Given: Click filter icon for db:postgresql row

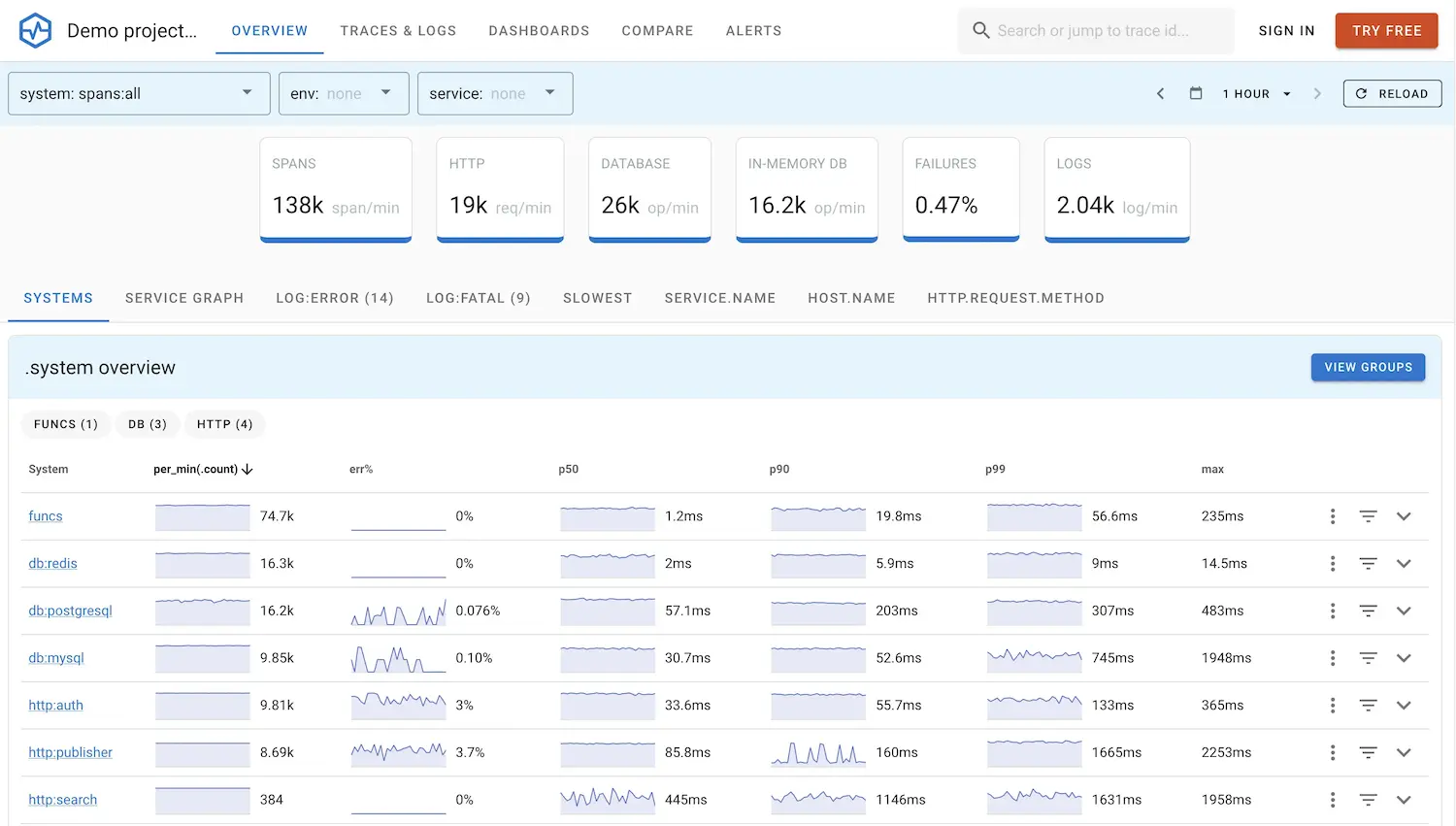Looking at the screenshot, I should coord(1368,611).
